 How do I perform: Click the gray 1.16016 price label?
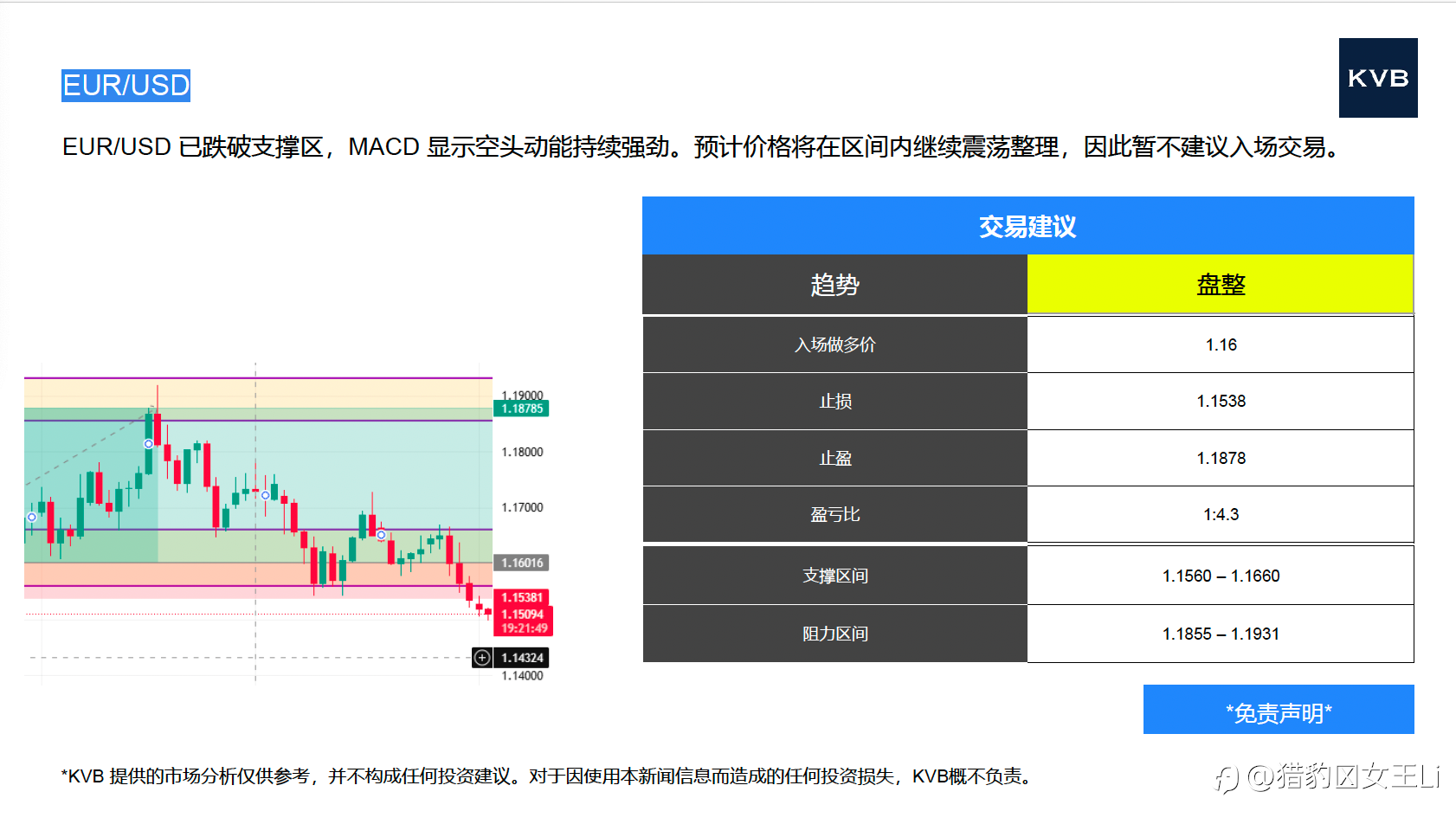[x=522, y=563]
